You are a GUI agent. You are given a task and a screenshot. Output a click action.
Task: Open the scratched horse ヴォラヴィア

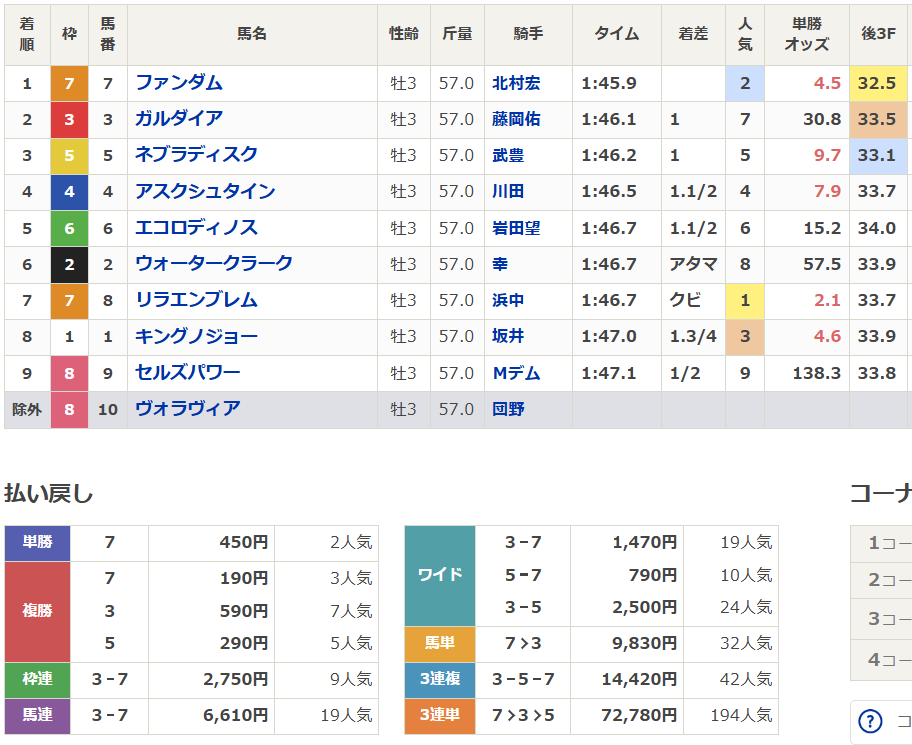[x=187, y=409]
